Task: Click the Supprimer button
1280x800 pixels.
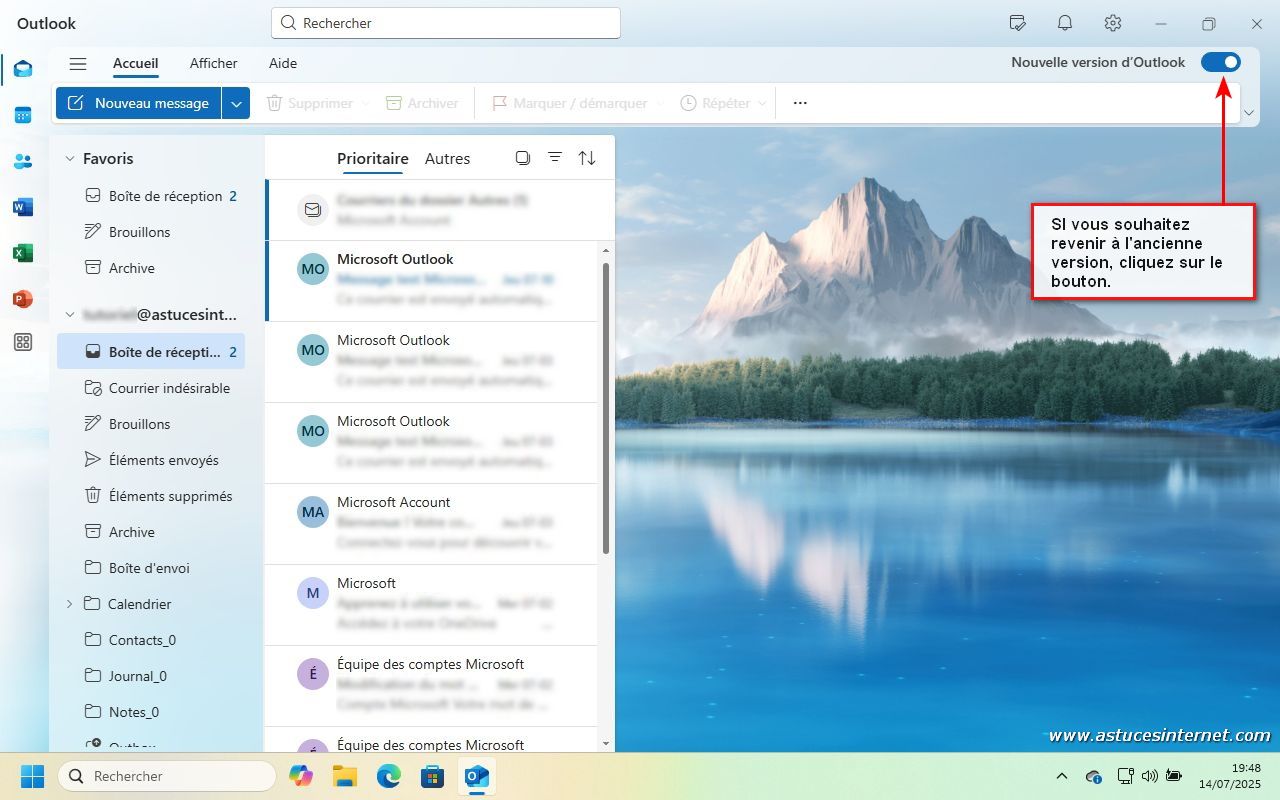Action: 310,103
